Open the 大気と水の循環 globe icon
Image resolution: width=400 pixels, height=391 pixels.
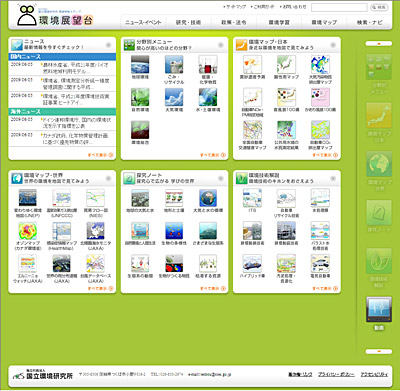pyautogui.click(x=208, y=198)
